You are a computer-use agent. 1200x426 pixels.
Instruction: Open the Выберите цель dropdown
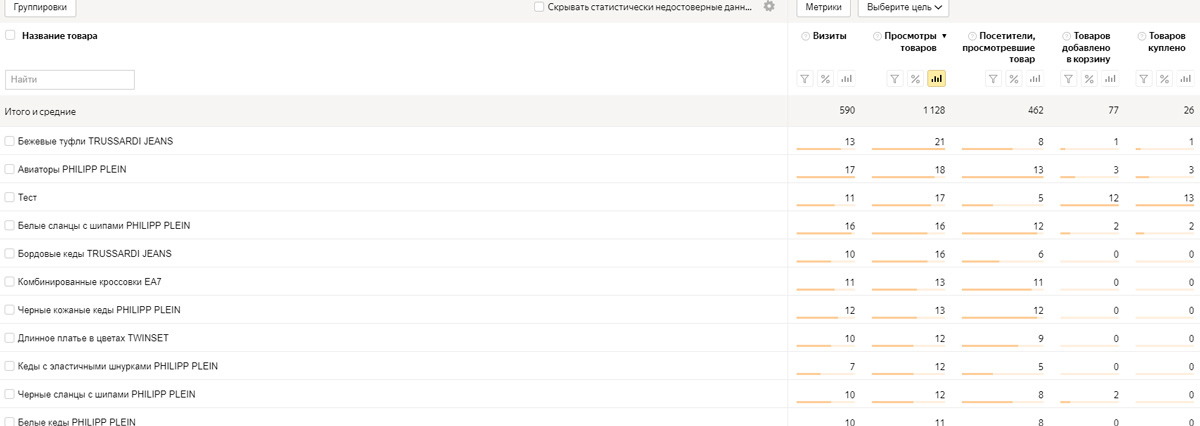coord(903,7)
